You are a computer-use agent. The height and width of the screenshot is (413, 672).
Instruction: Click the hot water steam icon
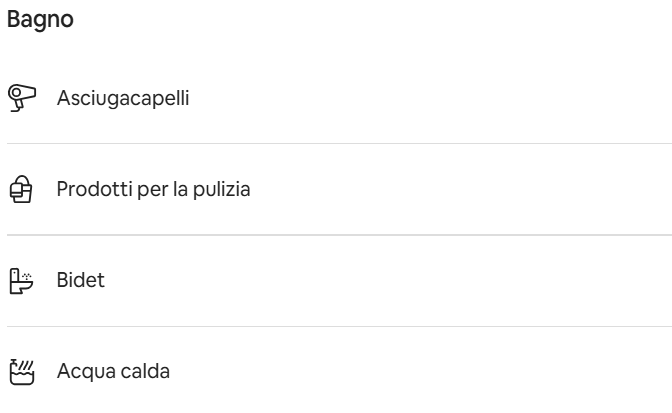click(19, 371)
